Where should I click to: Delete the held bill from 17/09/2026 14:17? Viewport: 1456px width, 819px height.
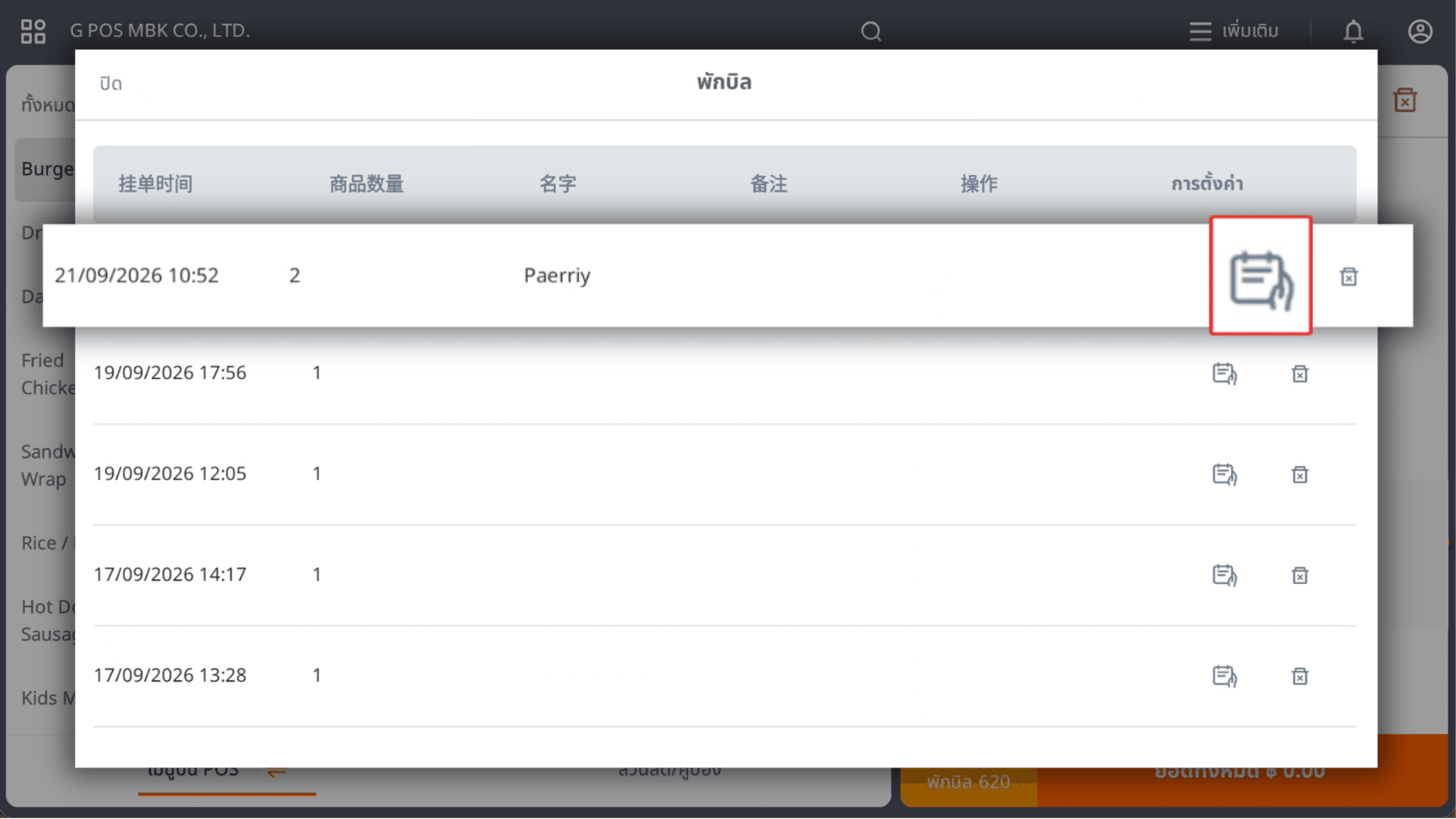[1300, 575]
